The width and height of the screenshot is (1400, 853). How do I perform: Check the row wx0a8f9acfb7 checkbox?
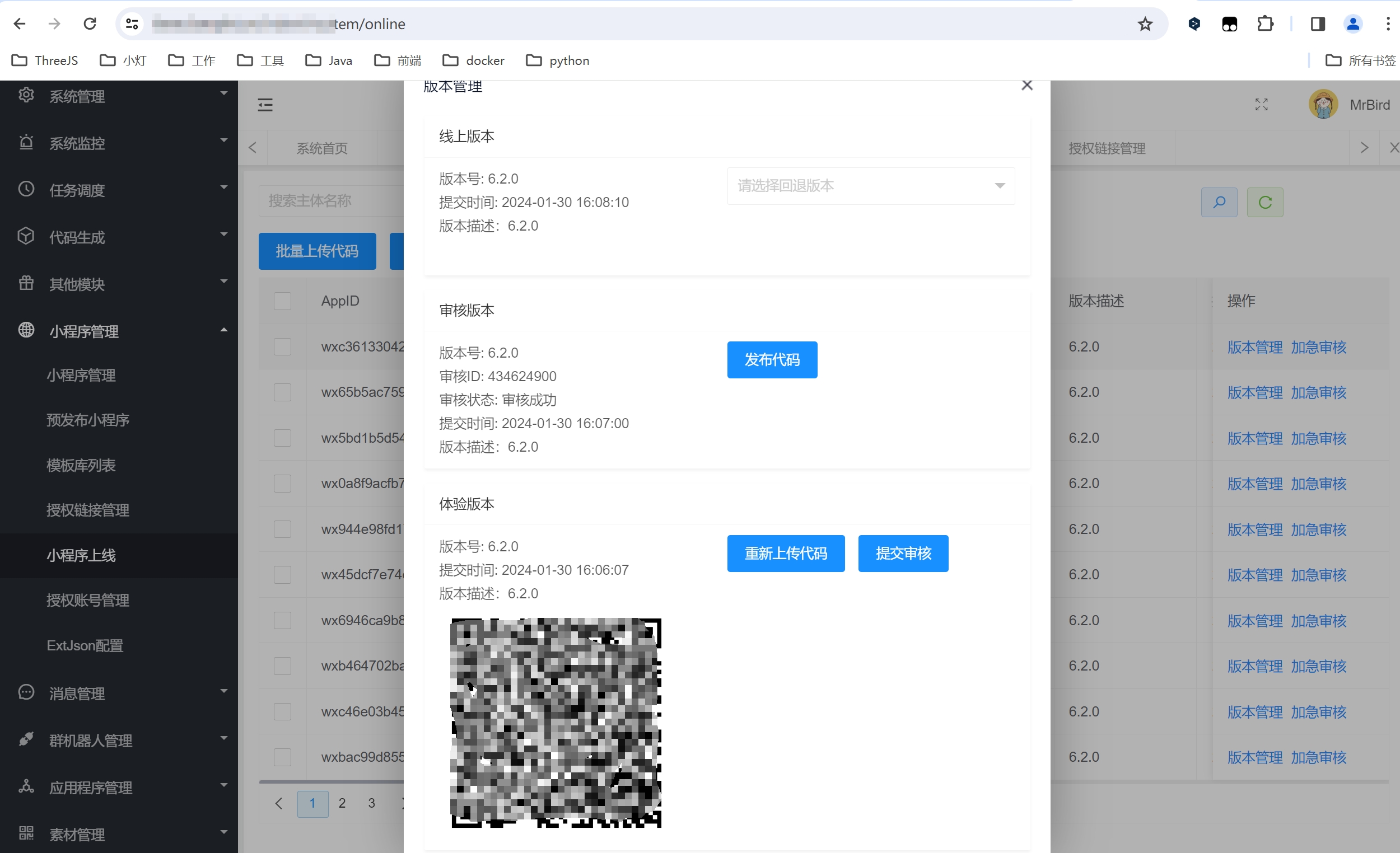[x=282, y=483]
